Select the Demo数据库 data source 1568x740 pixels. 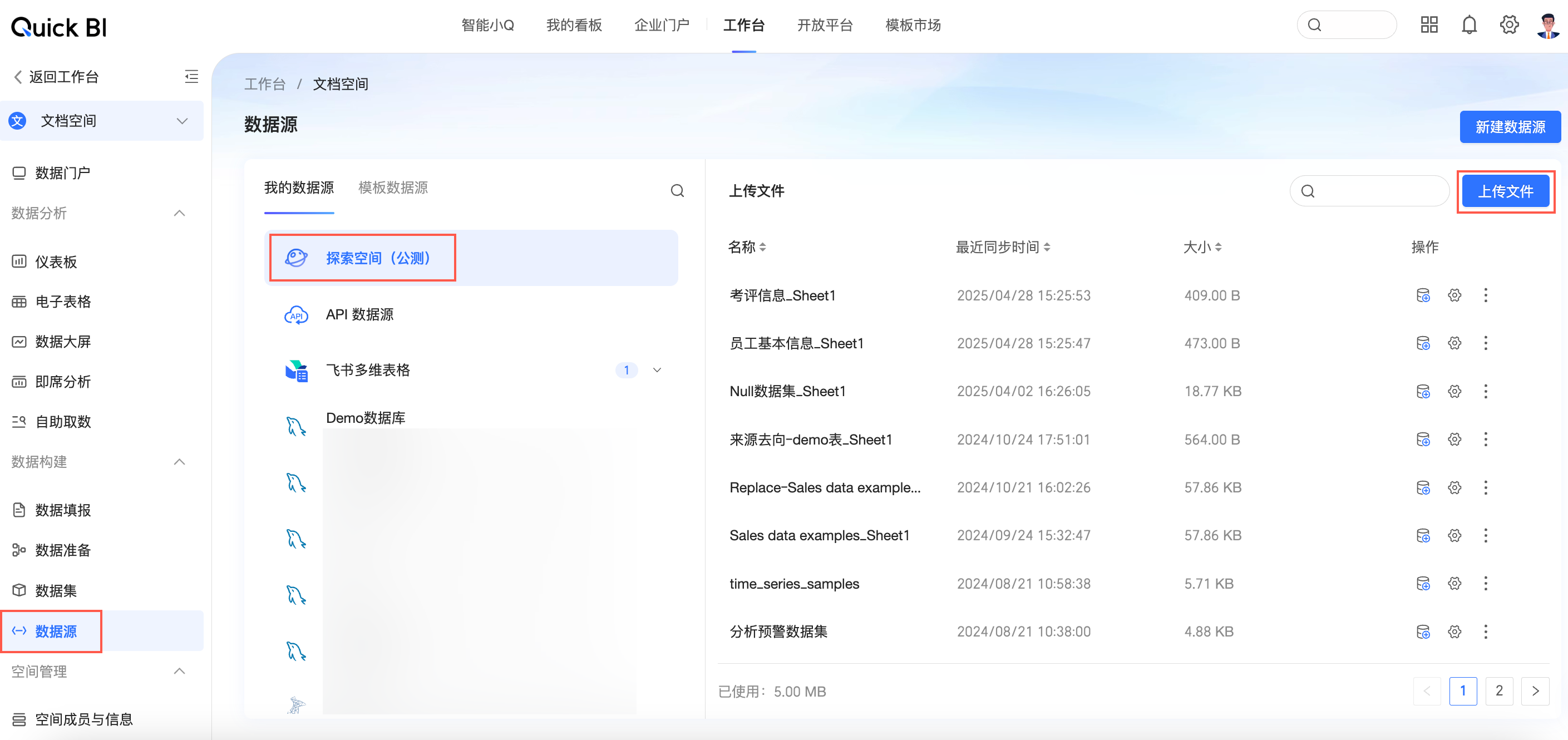pyautogui.click(x=365, y=418)
